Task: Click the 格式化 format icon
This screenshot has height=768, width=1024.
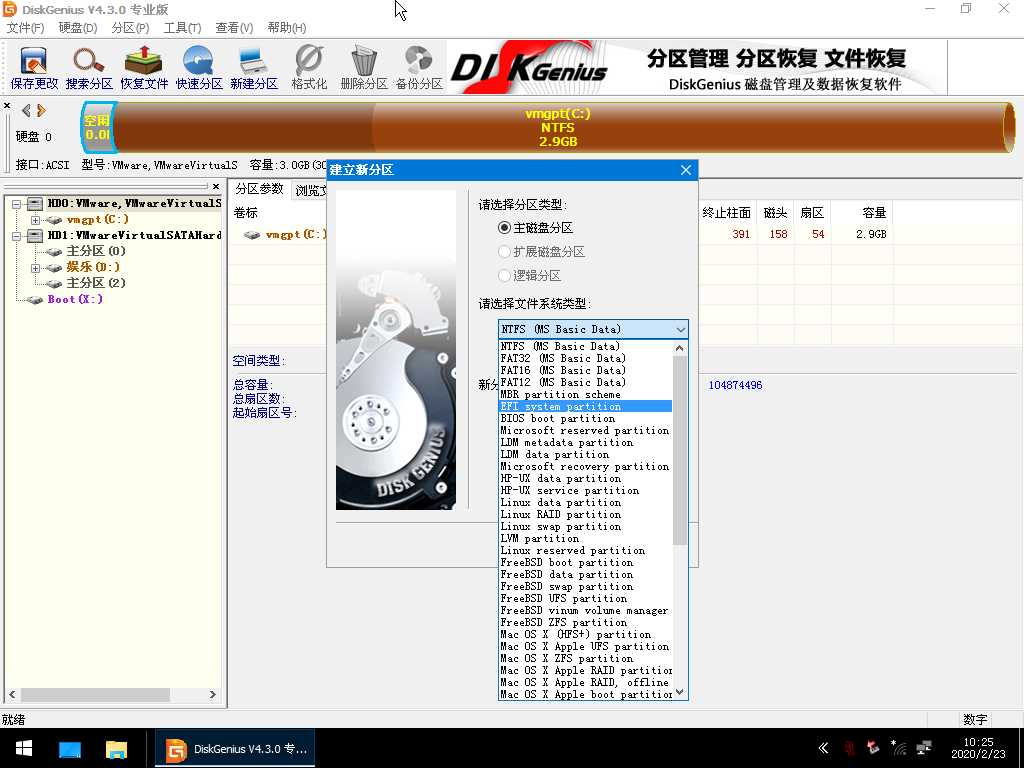Action: click(309, 68)
